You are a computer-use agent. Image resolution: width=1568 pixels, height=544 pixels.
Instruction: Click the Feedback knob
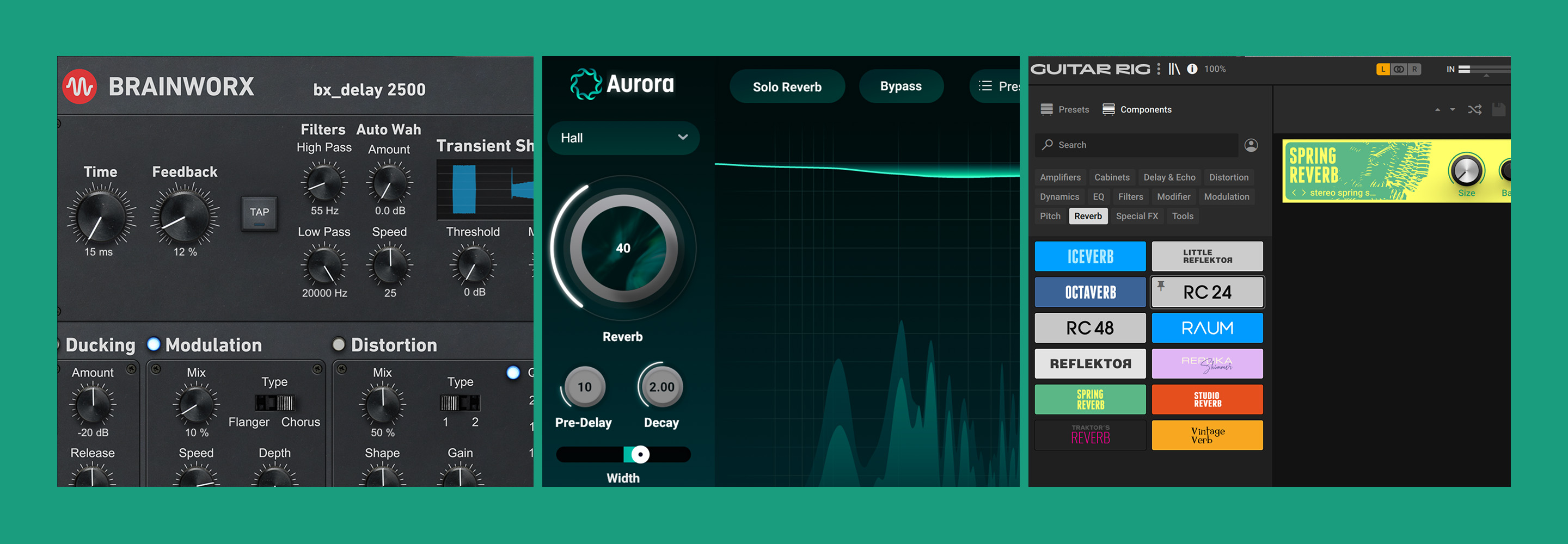click(x=185, y=216)
